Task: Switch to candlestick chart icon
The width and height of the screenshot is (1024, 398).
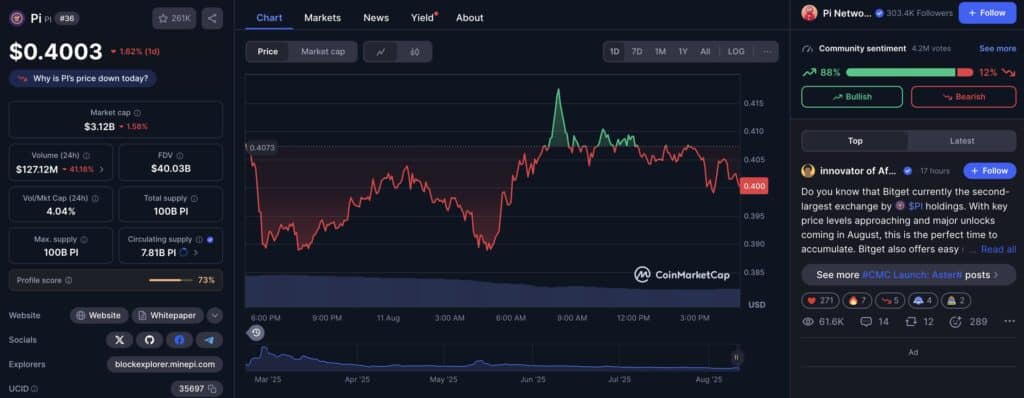Action: pos(415,52)
